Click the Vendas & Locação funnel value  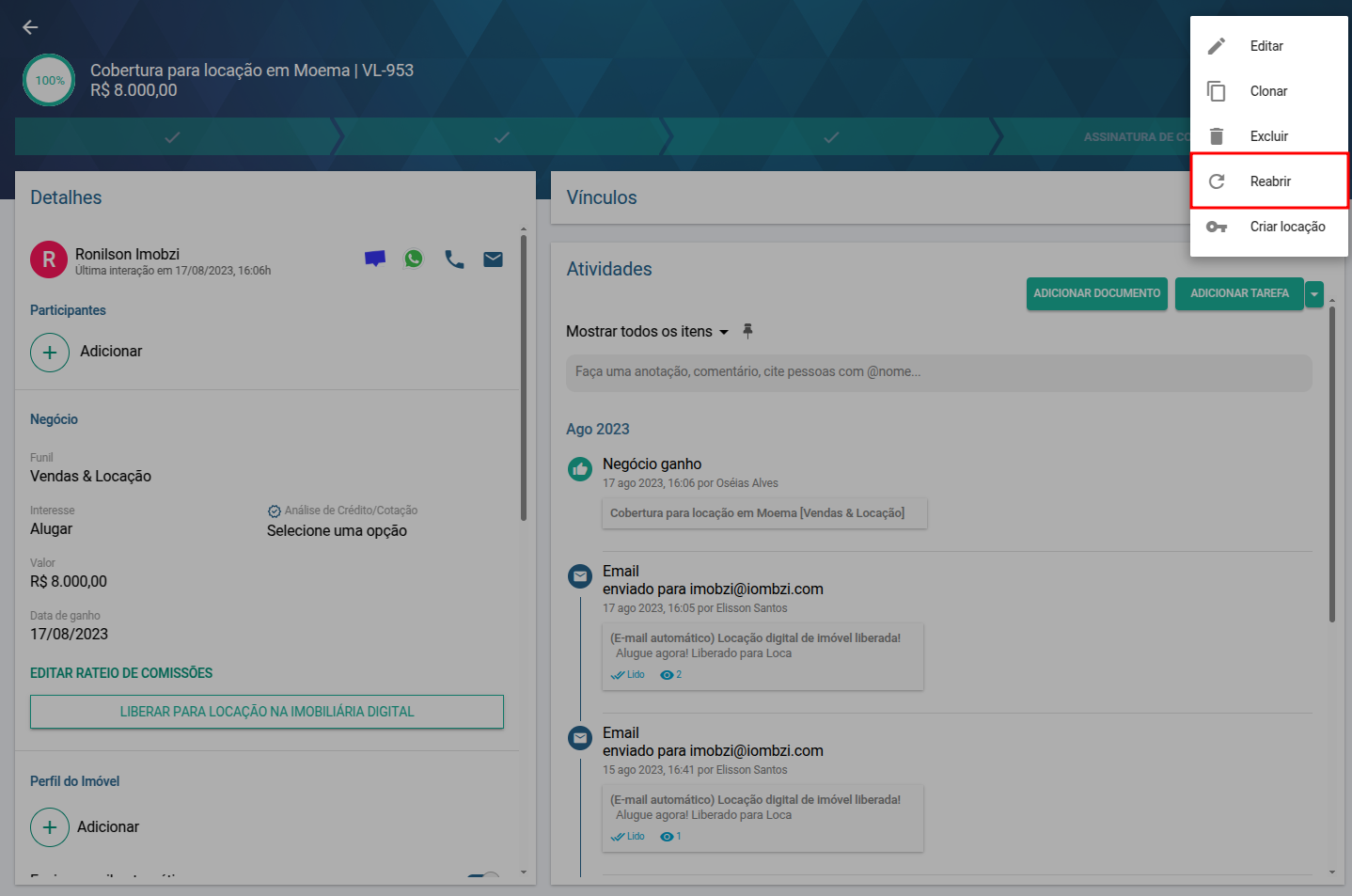(x=90, y=476)
